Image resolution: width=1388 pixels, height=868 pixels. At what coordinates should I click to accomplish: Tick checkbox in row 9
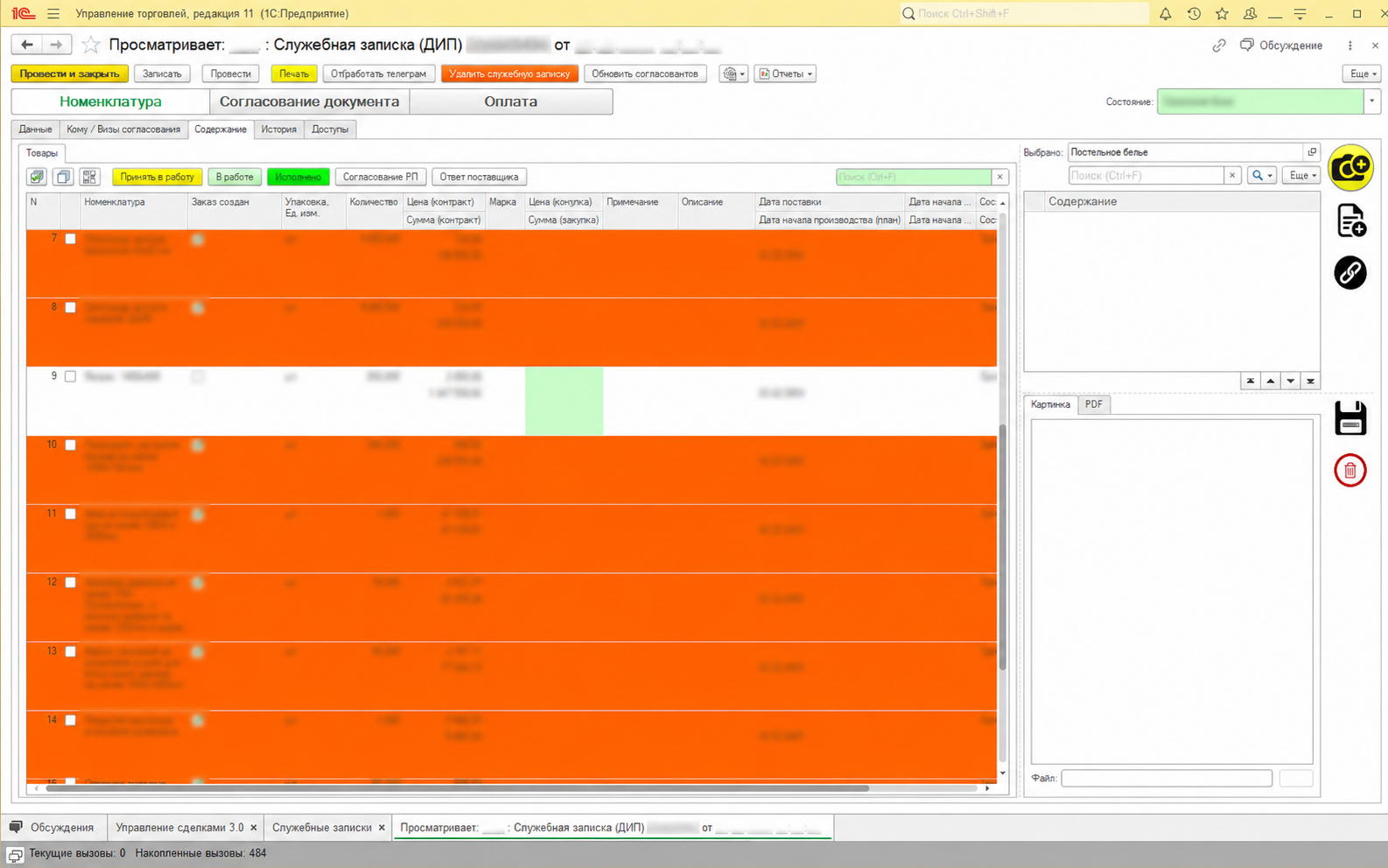tap(71, 376)
